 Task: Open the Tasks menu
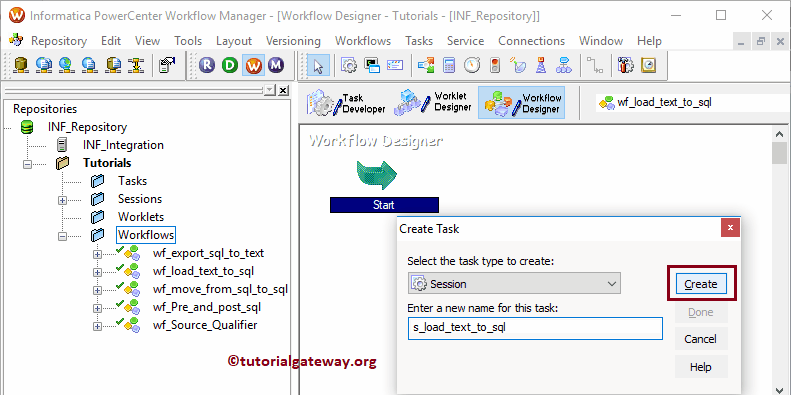419,41
